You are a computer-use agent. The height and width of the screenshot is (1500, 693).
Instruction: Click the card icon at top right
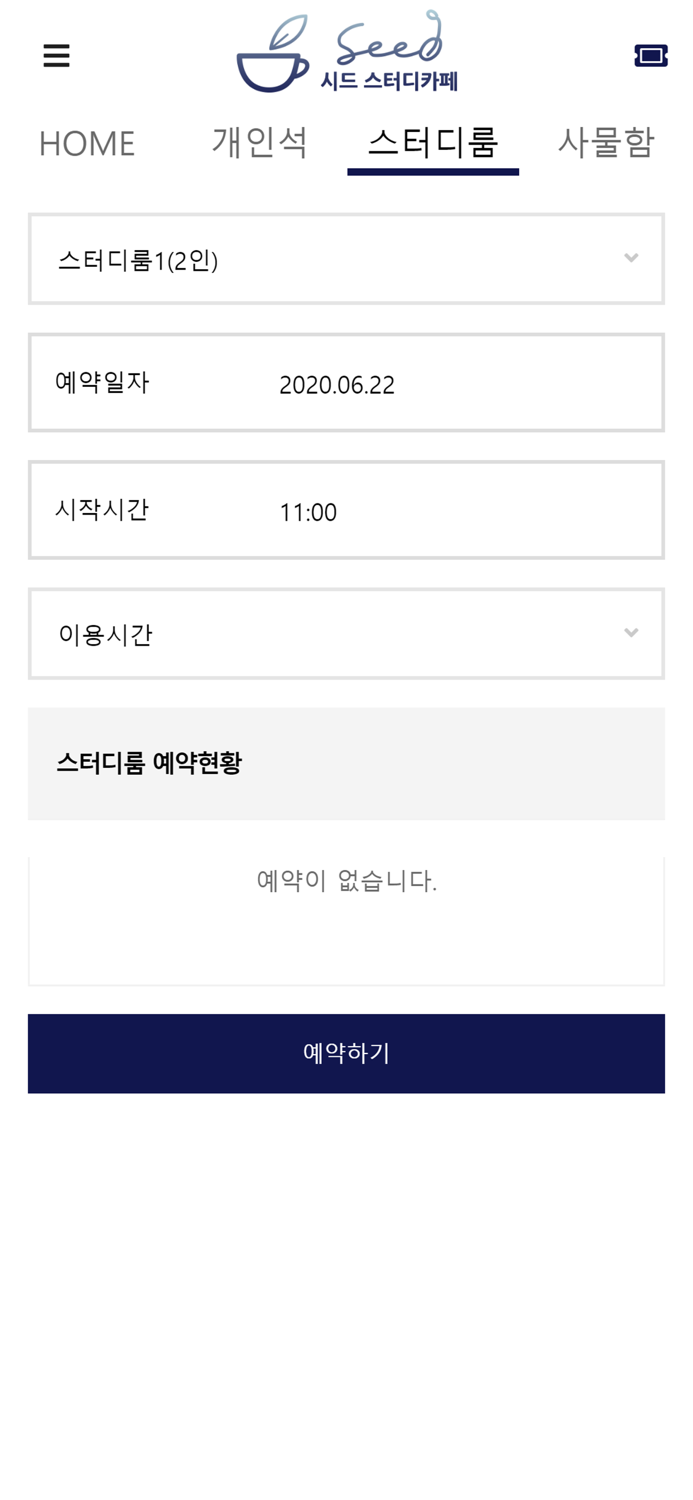tap(651, 55)
